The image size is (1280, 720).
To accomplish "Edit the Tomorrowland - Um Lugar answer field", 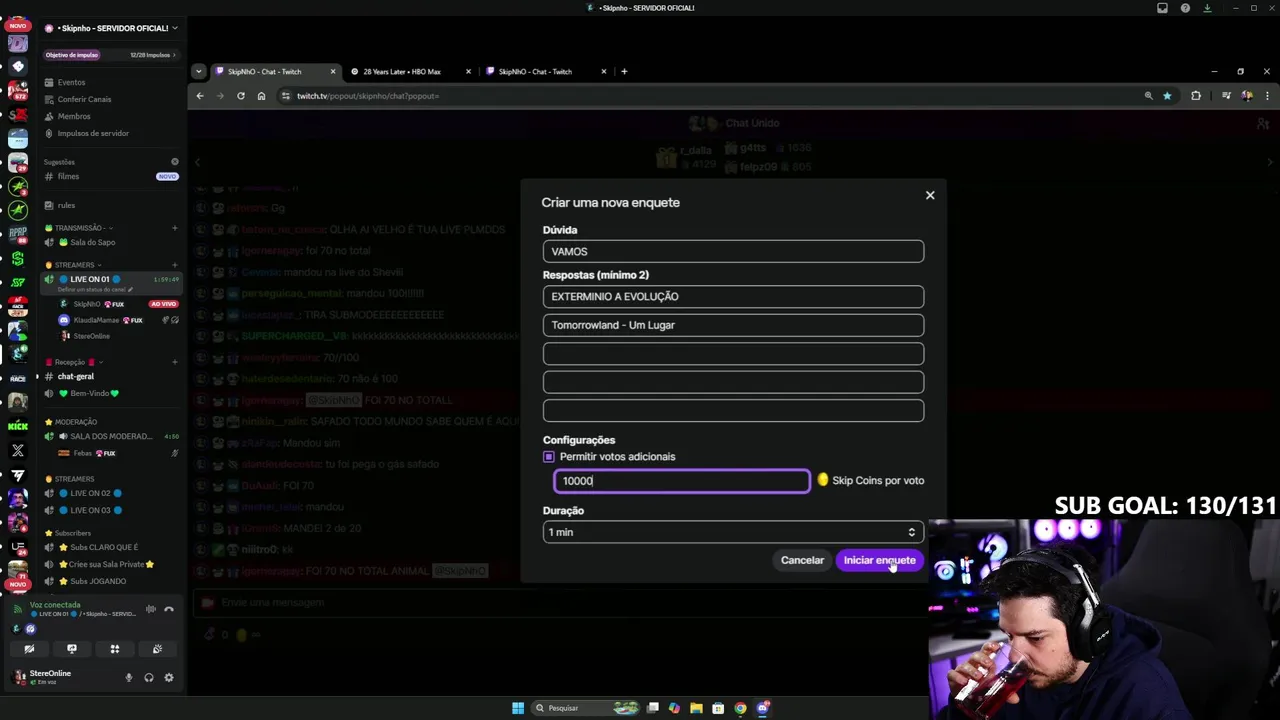I will point(733,325).
